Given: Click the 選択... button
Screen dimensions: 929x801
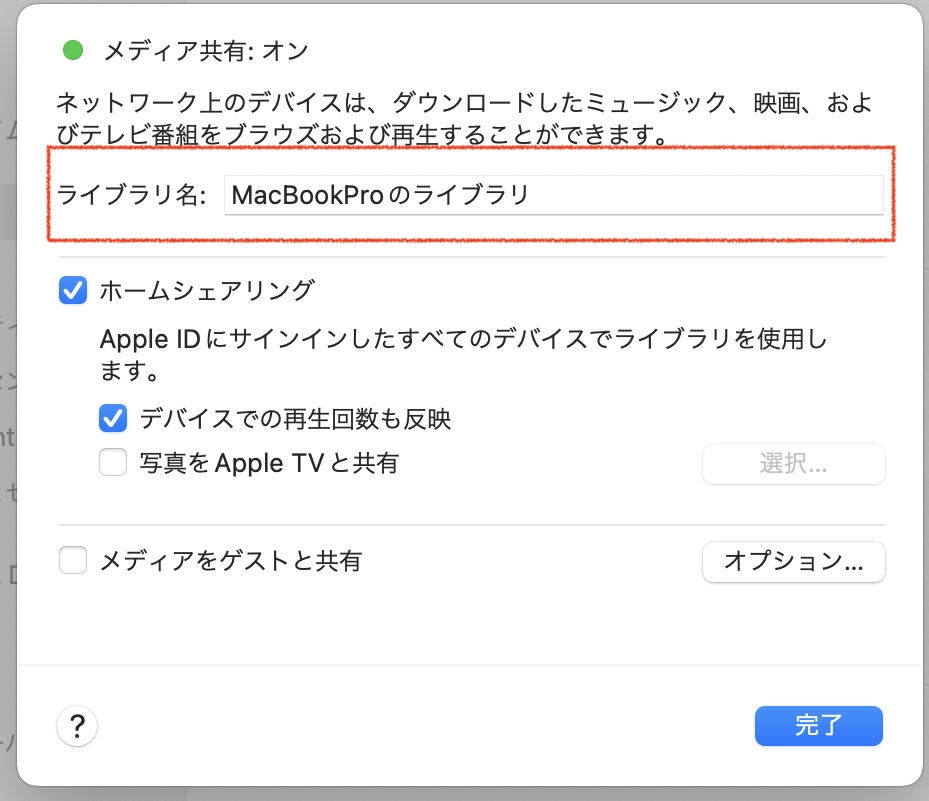Looking at the screenshot, I should coord(794,464).
